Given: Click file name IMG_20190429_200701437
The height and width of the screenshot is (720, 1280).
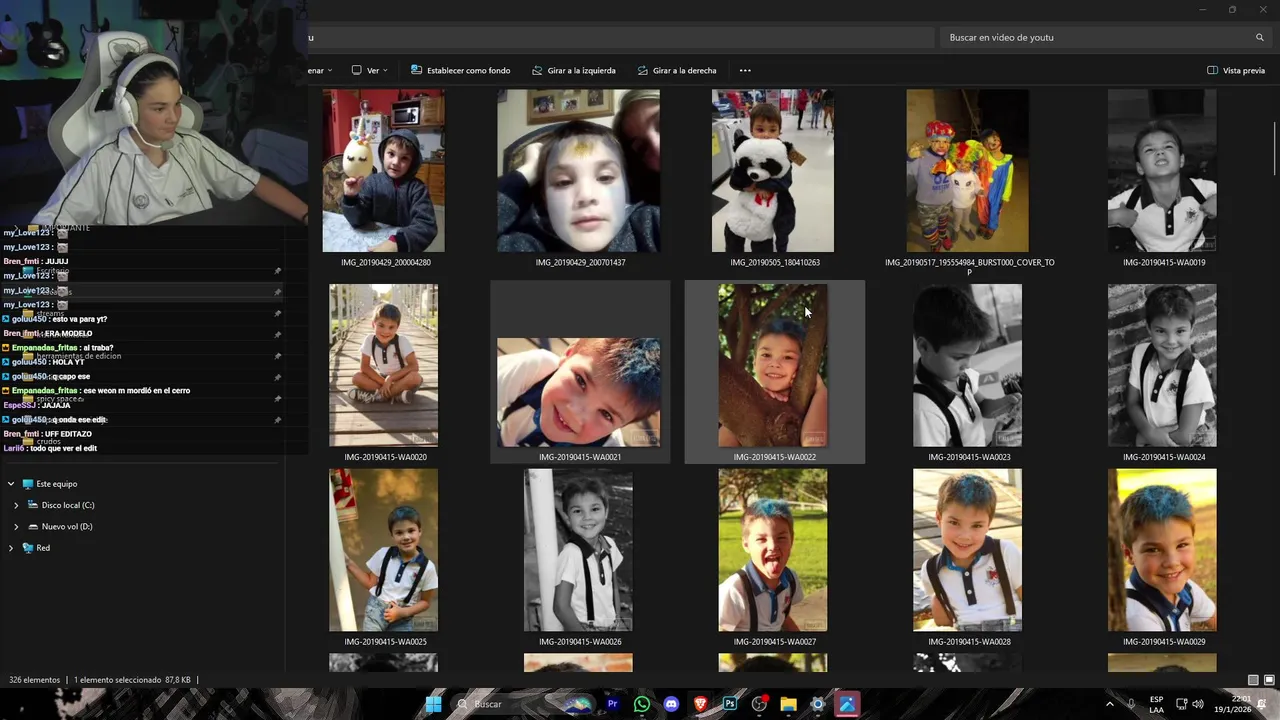Looking at the screenshot, I should pos(580,263).
